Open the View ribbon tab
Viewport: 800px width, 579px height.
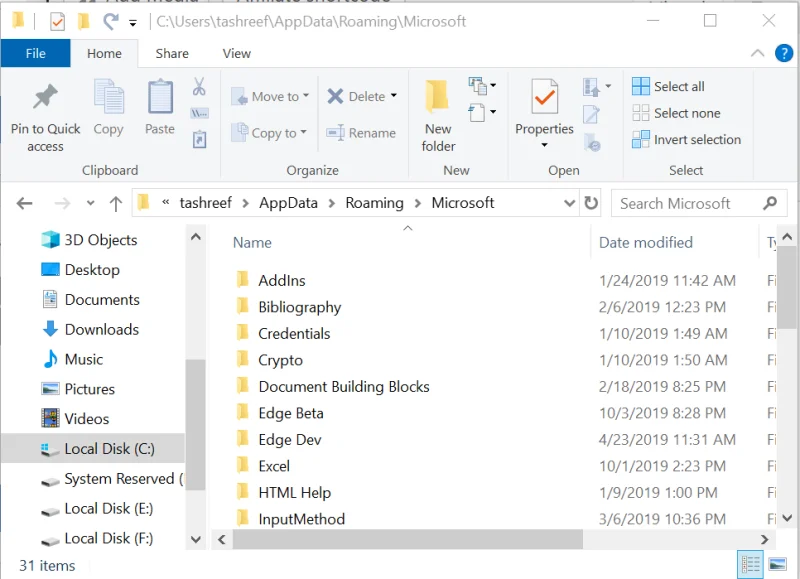(236, 53)
